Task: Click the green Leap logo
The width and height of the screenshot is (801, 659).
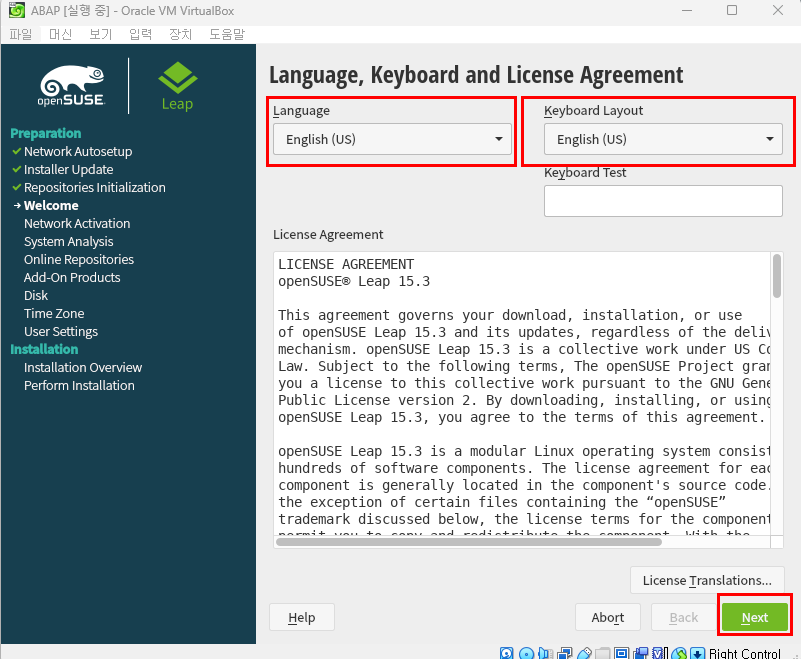Action: tap(177, 86)
